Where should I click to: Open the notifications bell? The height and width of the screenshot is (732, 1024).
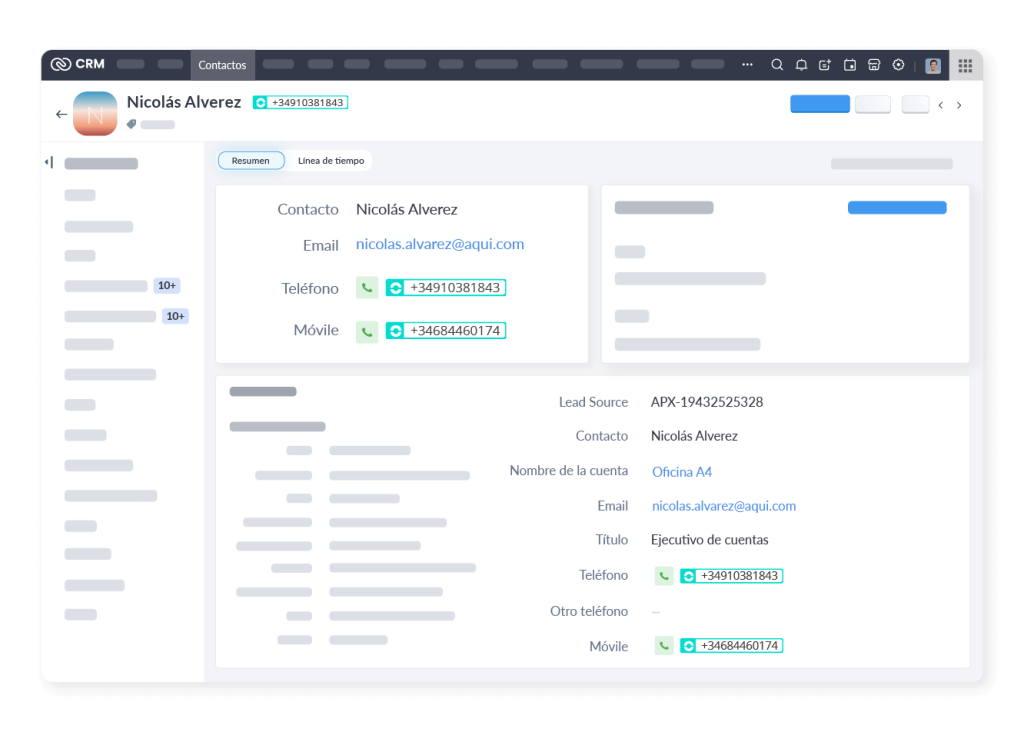pos(801,65)
